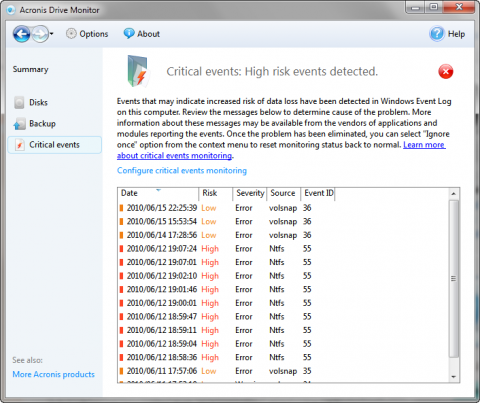Select Critical events in the sidebar
The image size is (480, 403).
click(54, 145)
